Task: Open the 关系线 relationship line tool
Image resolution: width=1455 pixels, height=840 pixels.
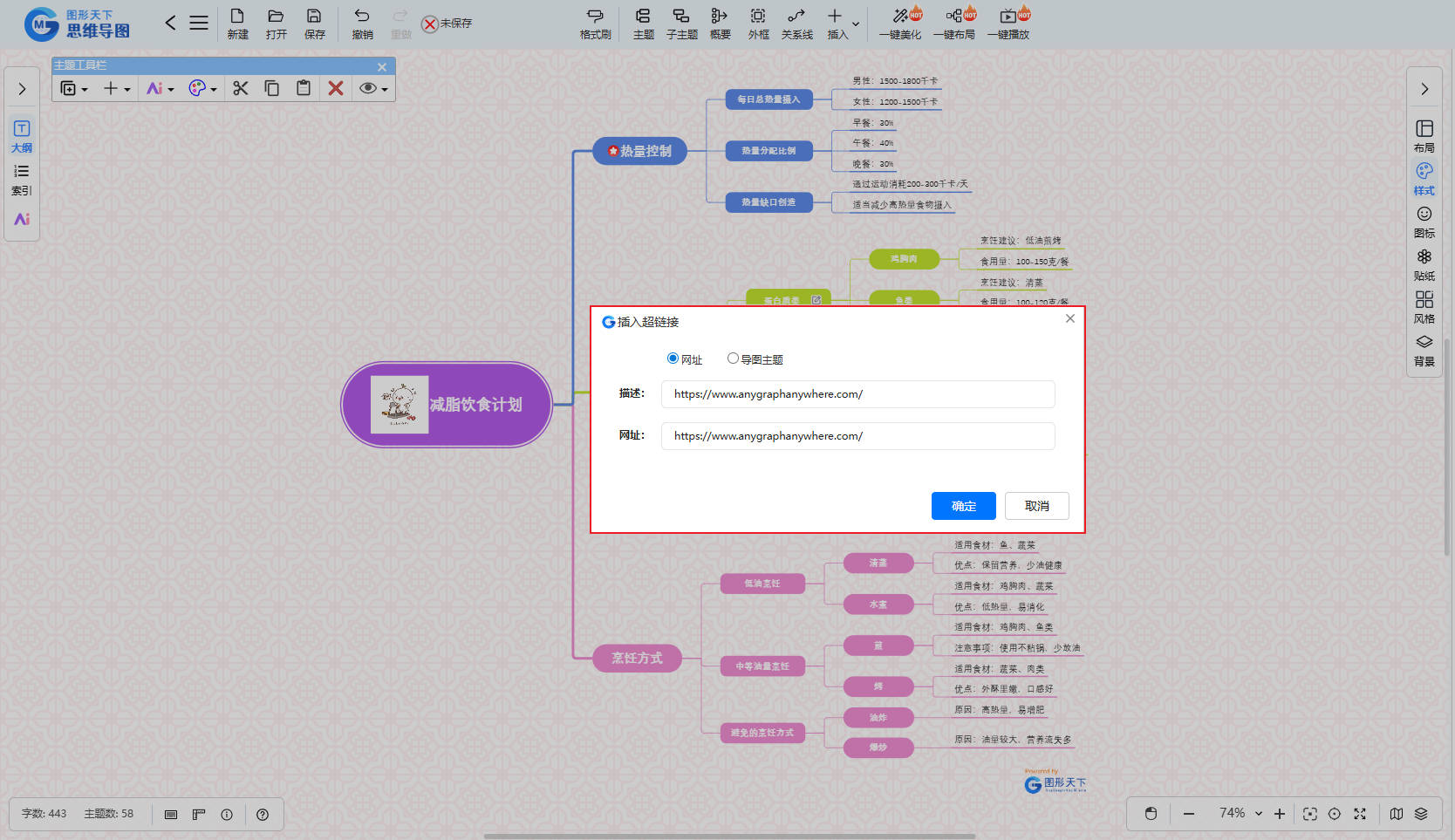Action: point(796,24)
